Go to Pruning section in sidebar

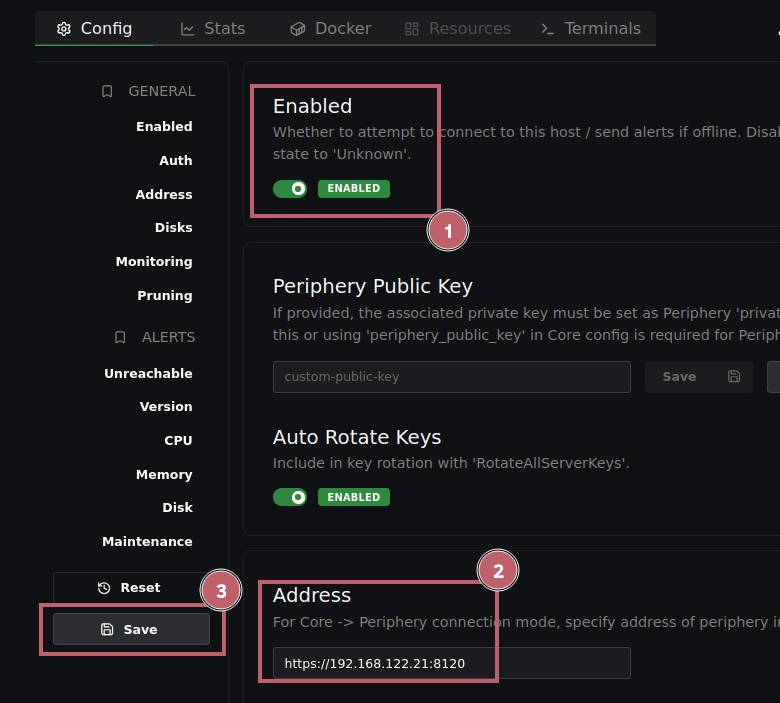coord(164,295)
